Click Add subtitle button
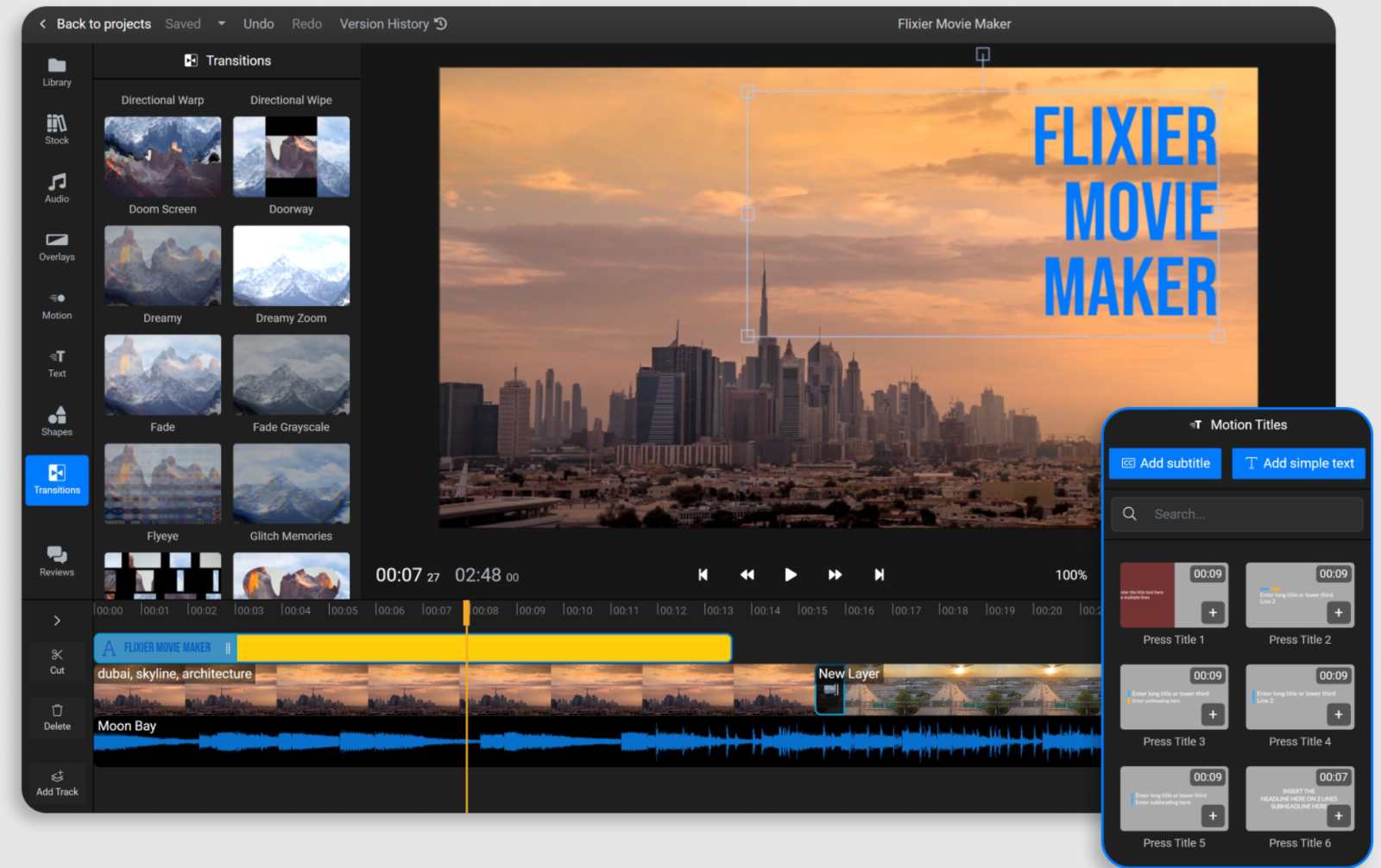 pyautogui.click(x=1165, y=463)
